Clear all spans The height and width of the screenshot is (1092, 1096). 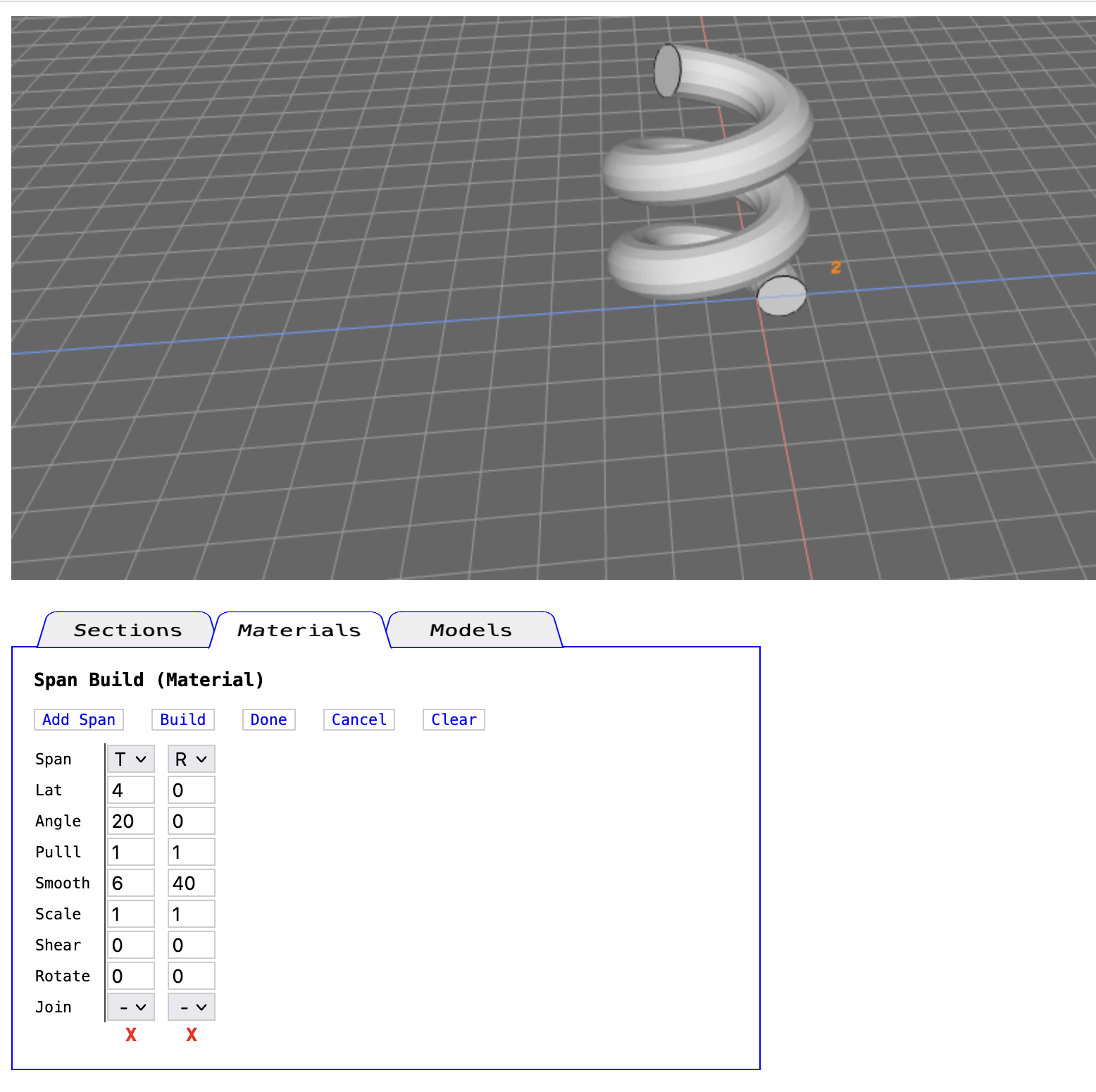pos(454,719)
